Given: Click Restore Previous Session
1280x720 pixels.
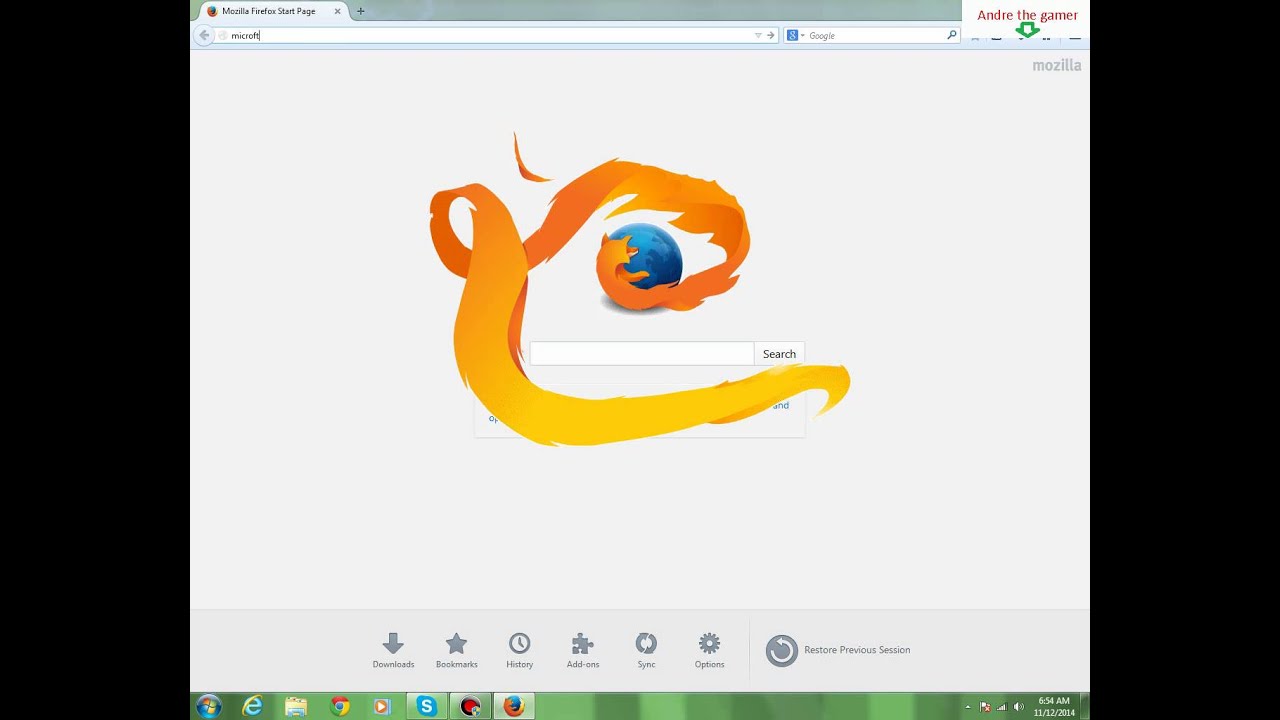Looking at the screenshot, I should tap(838, 650).
